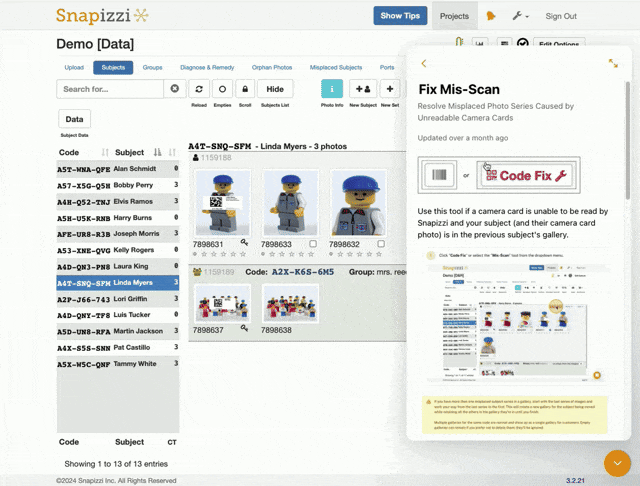Open the Upload tab
This screenshot has height=486, width=640.
pos(74,67)
